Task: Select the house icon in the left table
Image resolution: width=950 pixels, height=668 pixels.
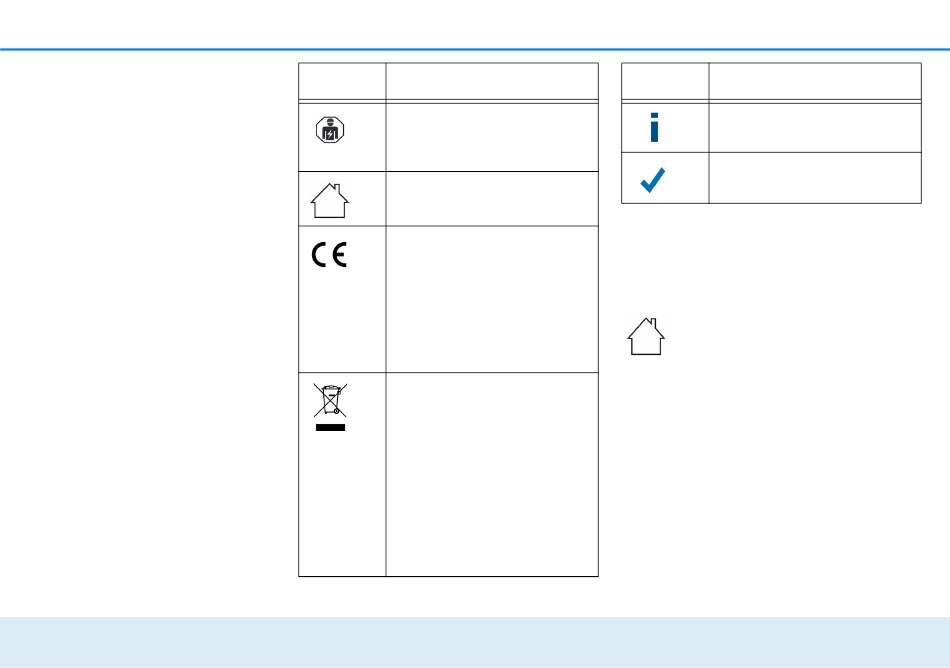Action: [x=330, y=200]
